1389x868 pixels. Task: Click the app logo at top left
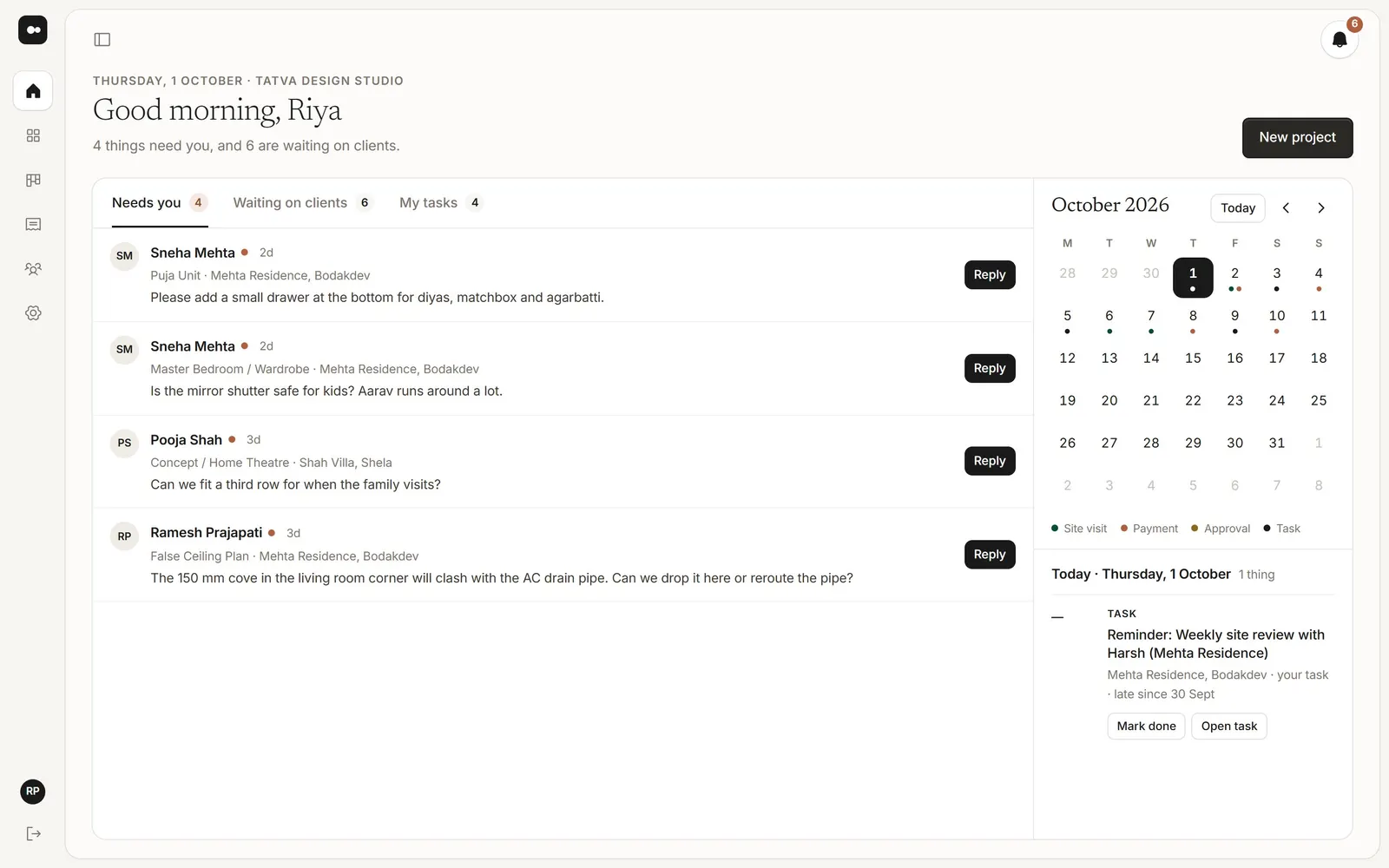pyautogui.click(x=33, y=30)
